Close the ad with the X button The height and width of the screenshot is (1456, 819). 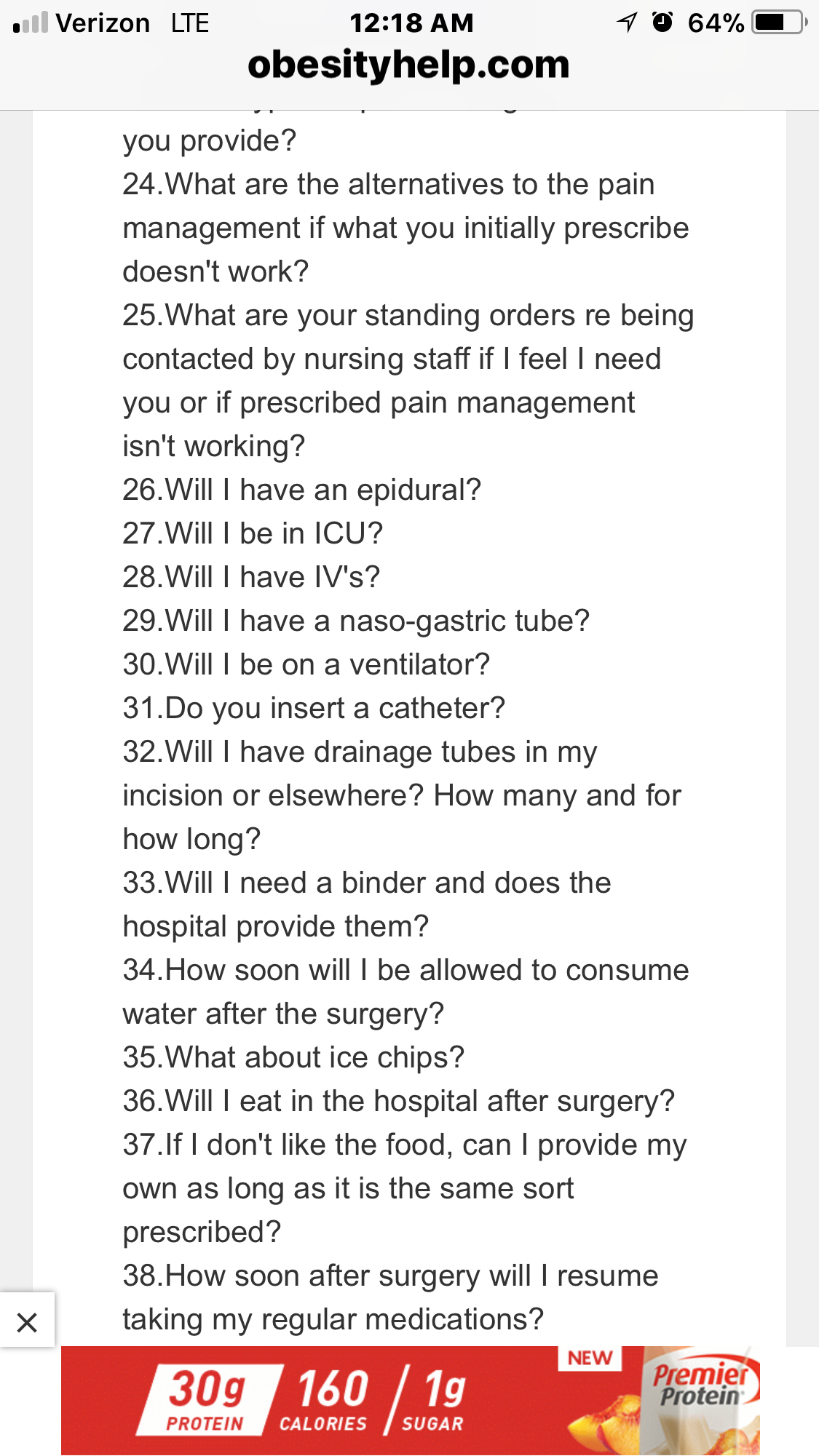(x=27, y=1321)
